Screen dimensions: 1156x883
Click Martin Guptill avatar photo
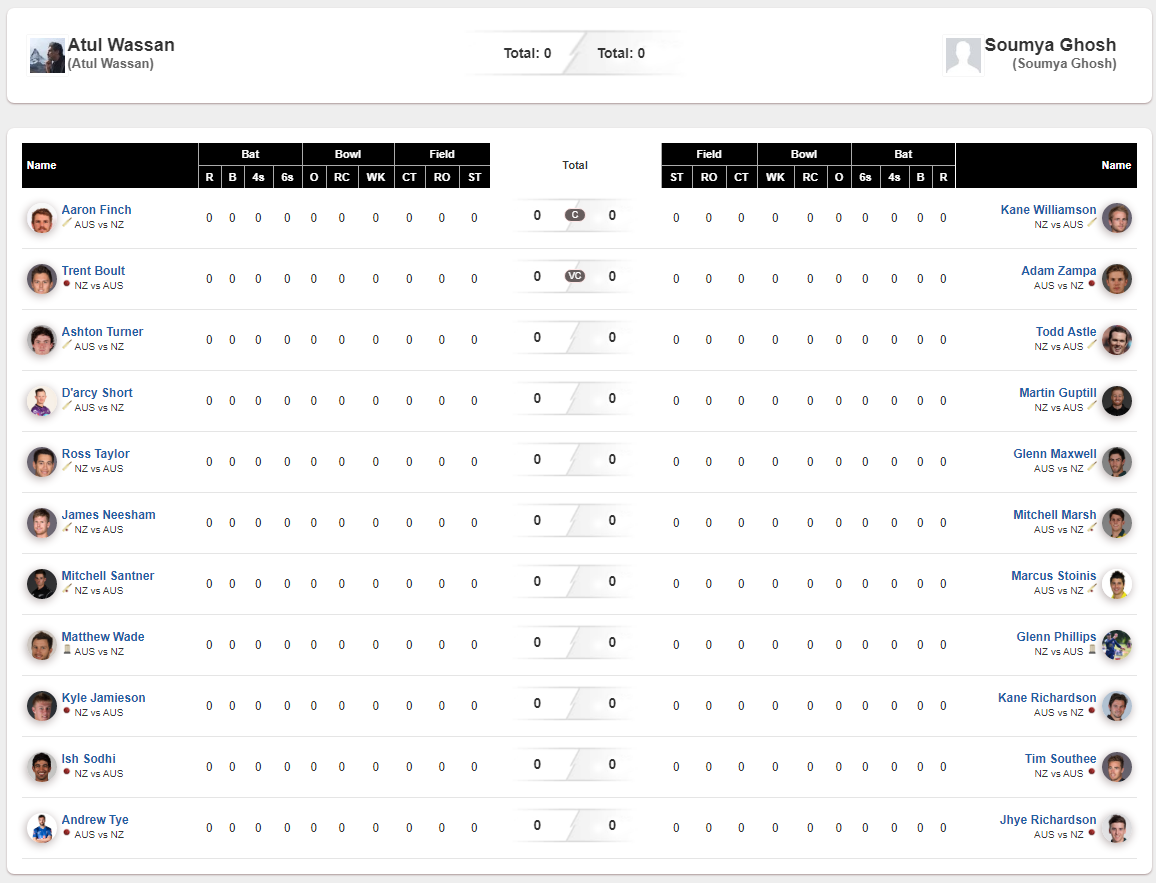point(1117,401)
